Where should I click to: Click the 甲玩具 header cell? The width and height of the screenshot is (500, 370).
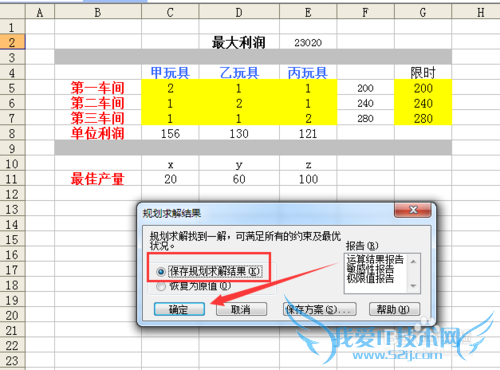coord(170,73)
